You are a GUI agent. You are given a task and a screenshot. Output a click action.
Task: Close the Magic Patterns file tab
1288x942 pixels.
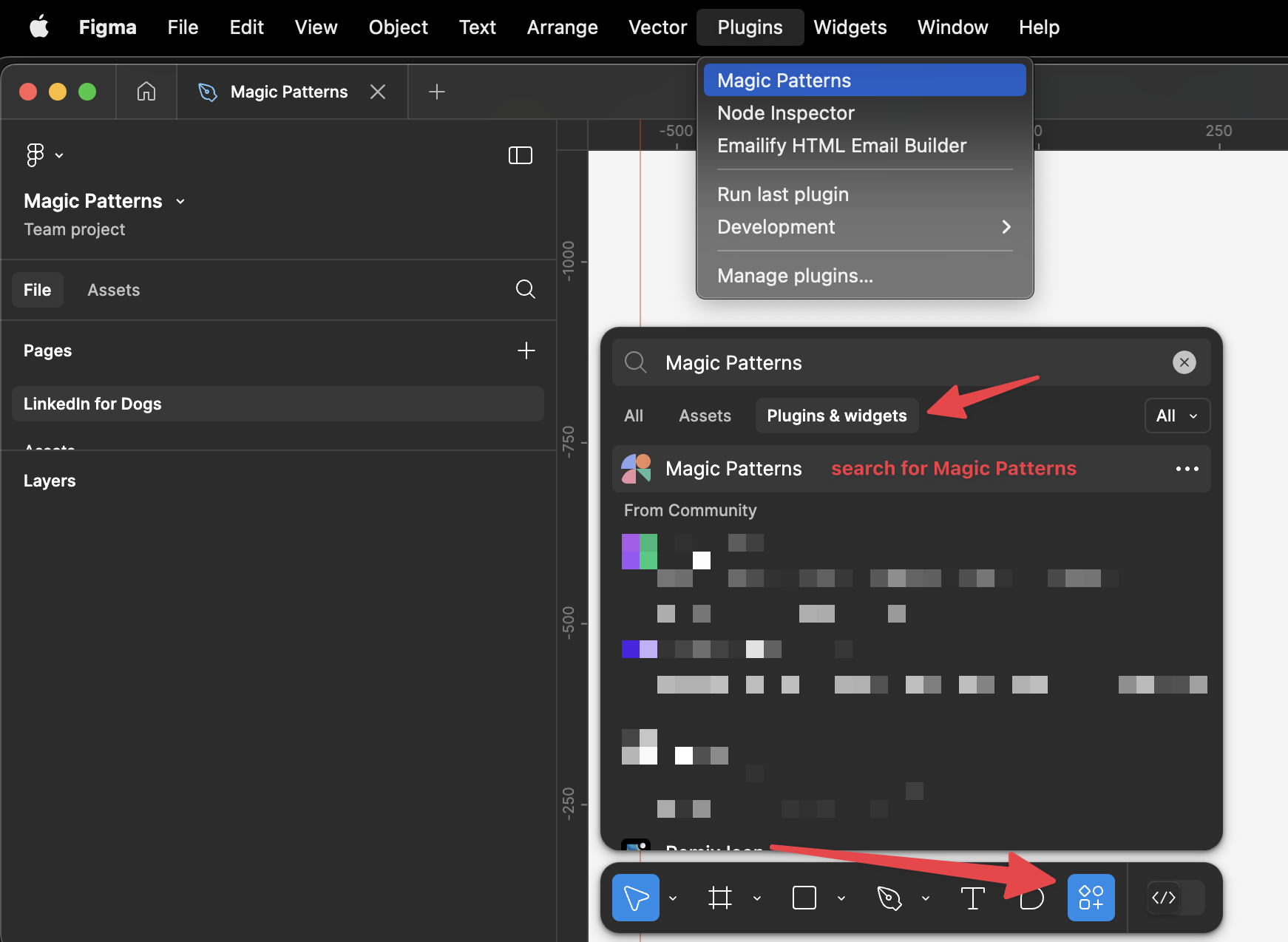(x=378, y=92)
